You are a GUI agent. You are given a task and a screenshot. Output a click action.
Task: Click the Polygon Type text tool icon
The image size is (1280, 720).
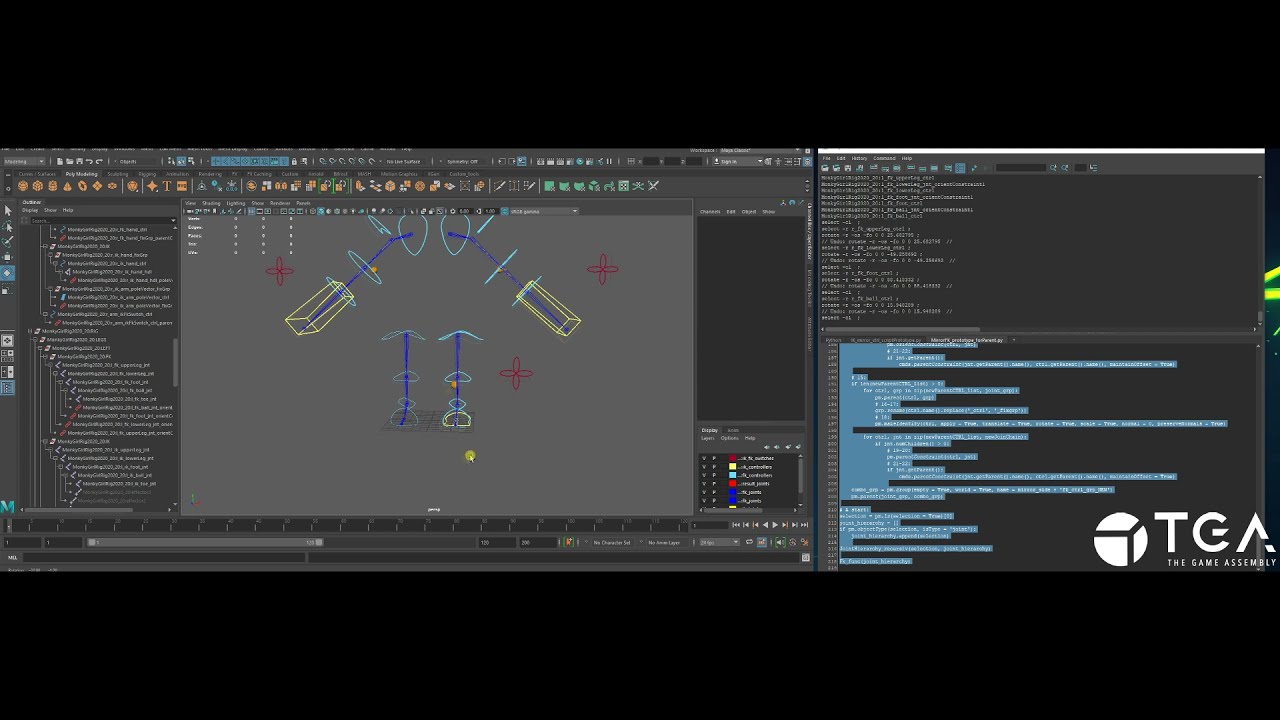click(x=167, y=186)
